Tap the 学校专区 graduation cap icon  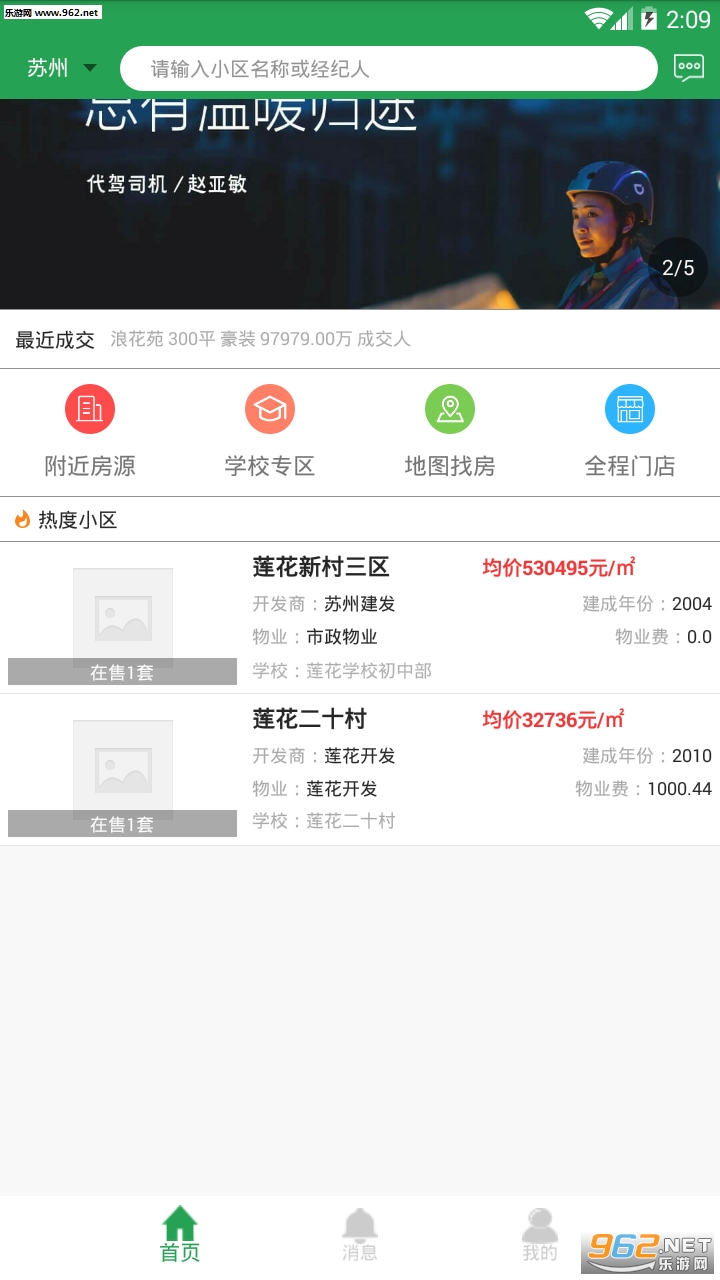270,409
